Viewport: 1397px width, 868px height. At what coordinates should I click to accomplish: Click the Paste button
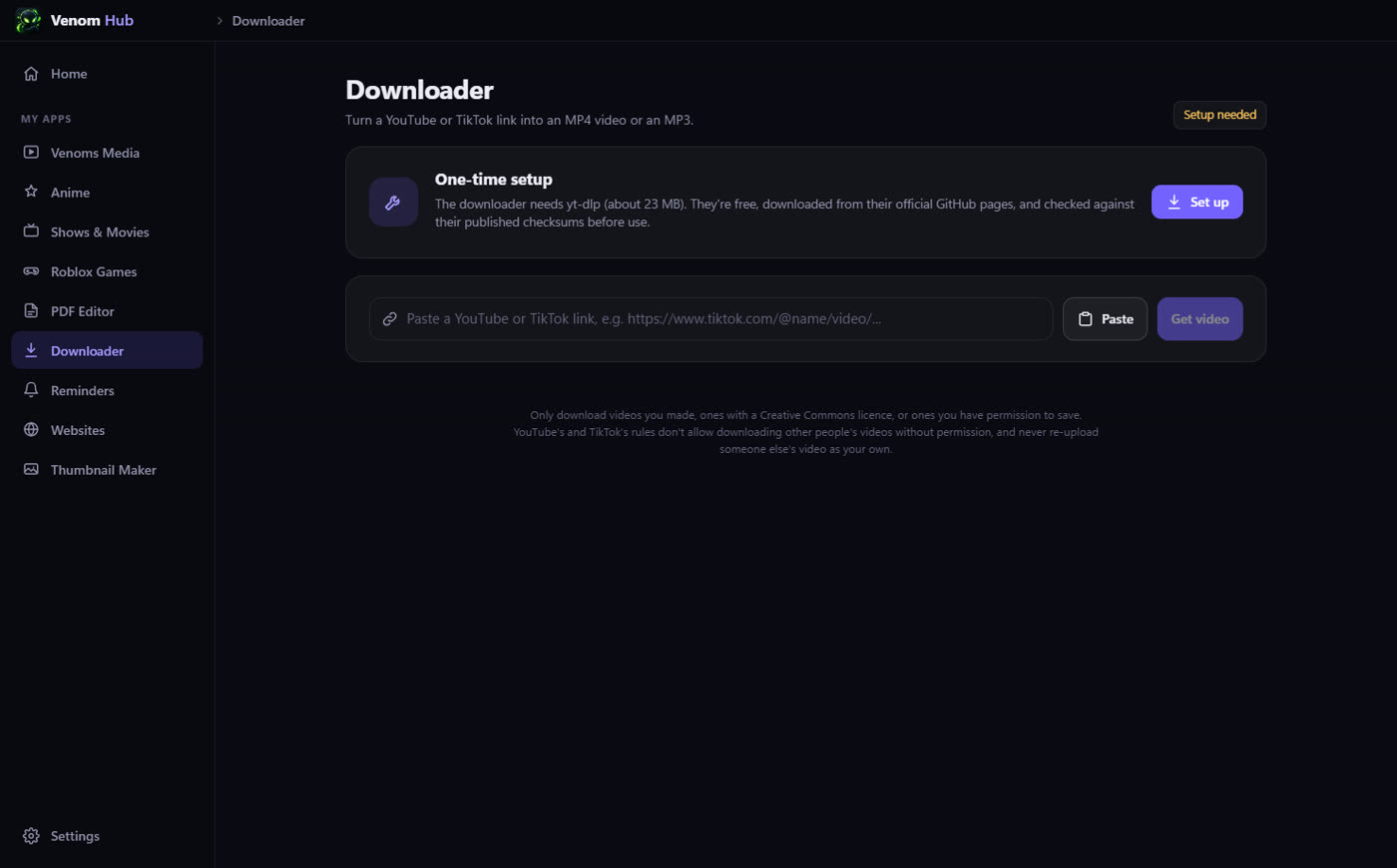coord(1105,319)
